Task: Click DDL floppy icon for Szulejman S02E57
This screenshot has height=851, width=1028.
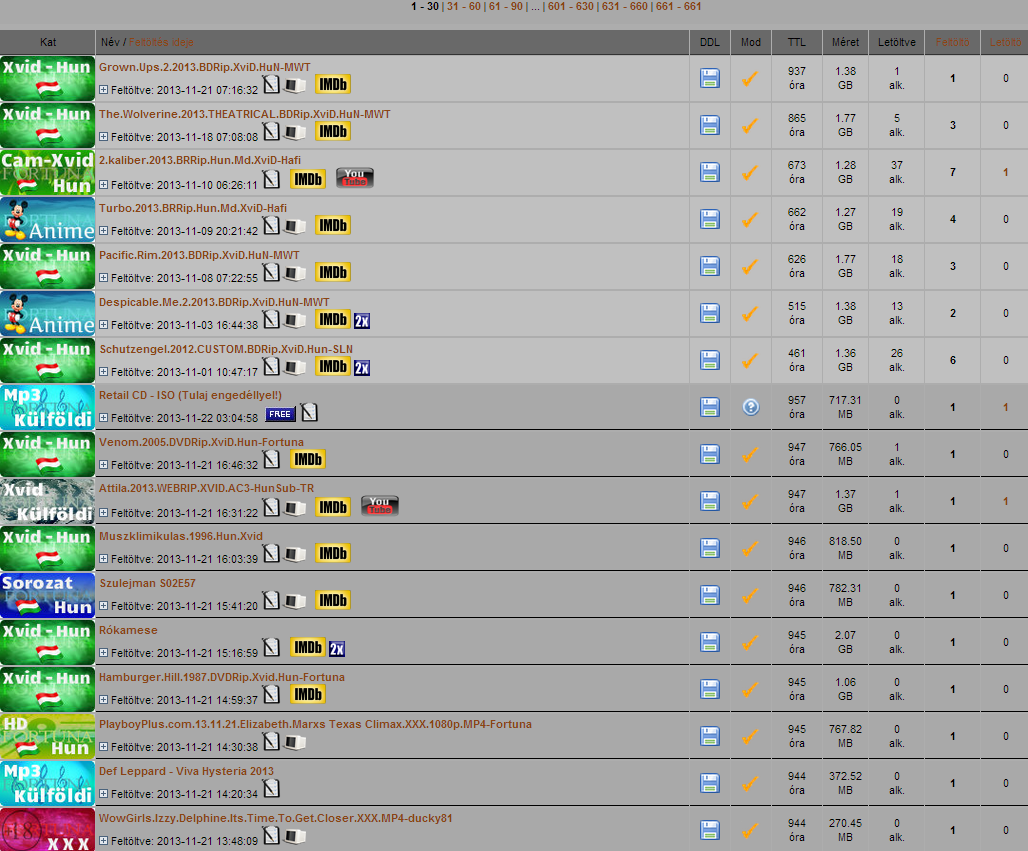Action: click(709, 595)
